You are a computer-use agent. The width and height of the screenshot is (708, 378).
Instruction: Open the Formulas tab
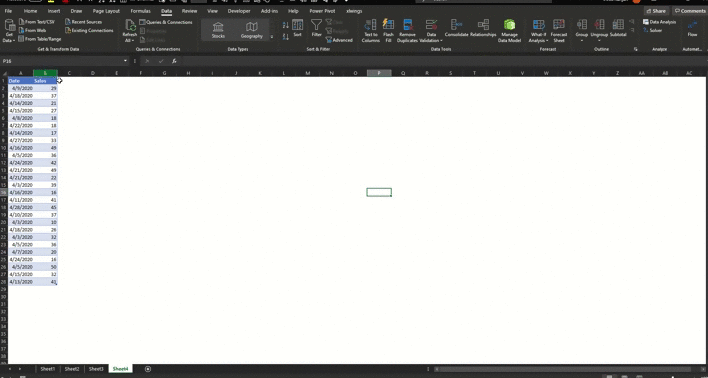pyautogui.click(x=140, y=11)
